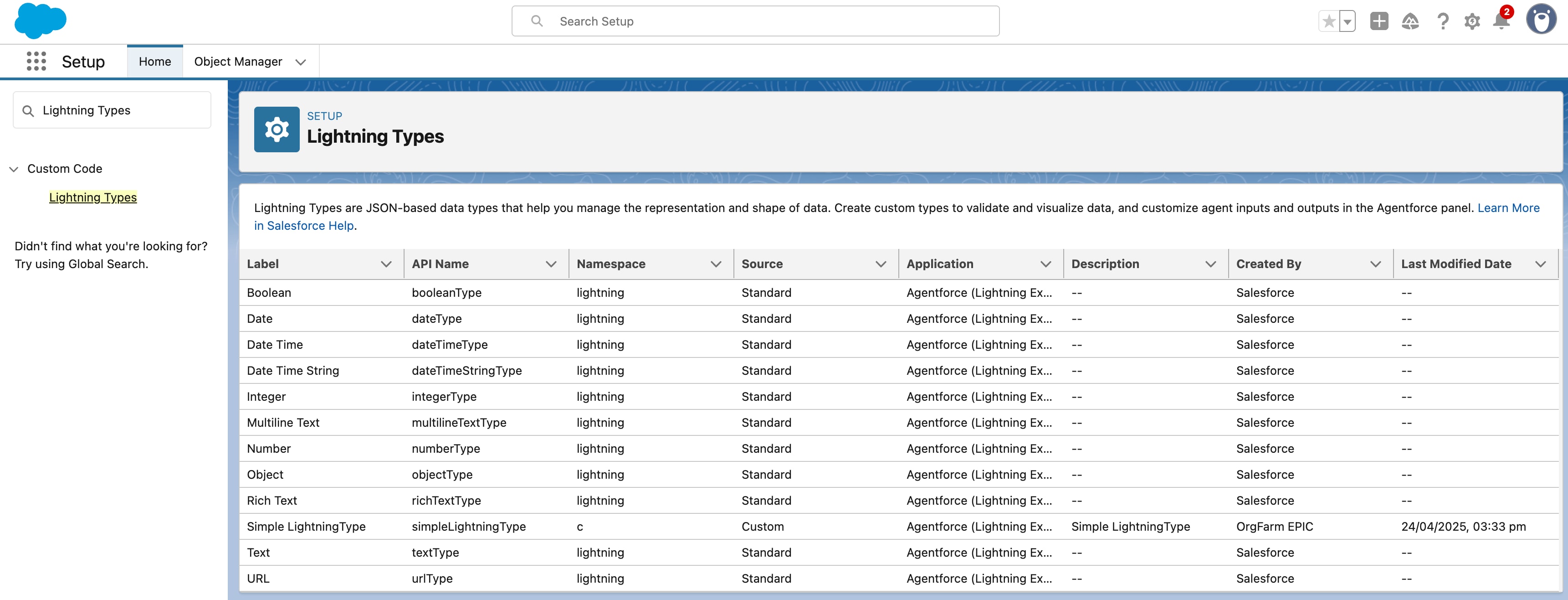Click the Quick Find search magnifier icon

click(28, 111)
